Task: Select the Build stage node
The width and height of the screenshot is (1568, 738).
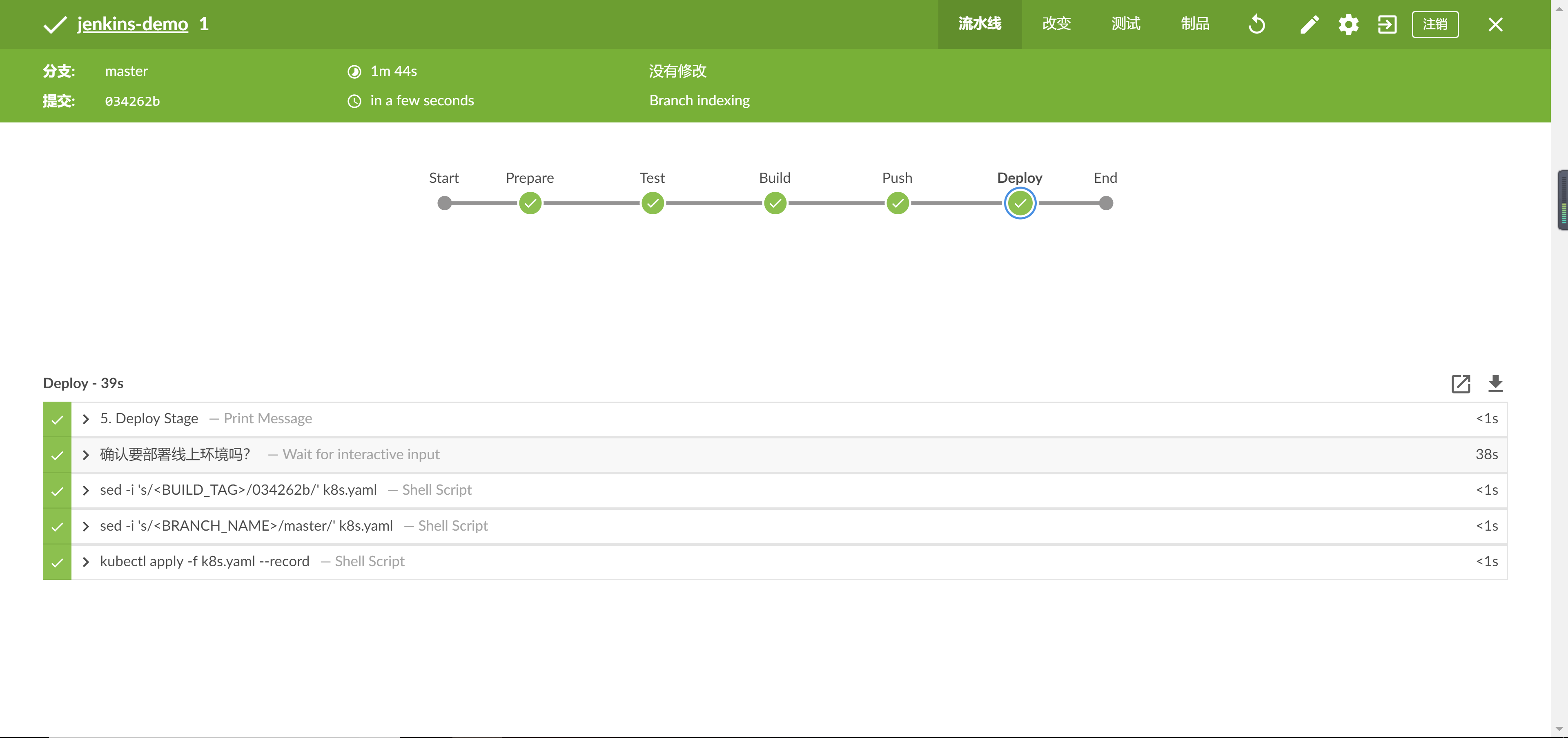Action: [x=775, y=203]
